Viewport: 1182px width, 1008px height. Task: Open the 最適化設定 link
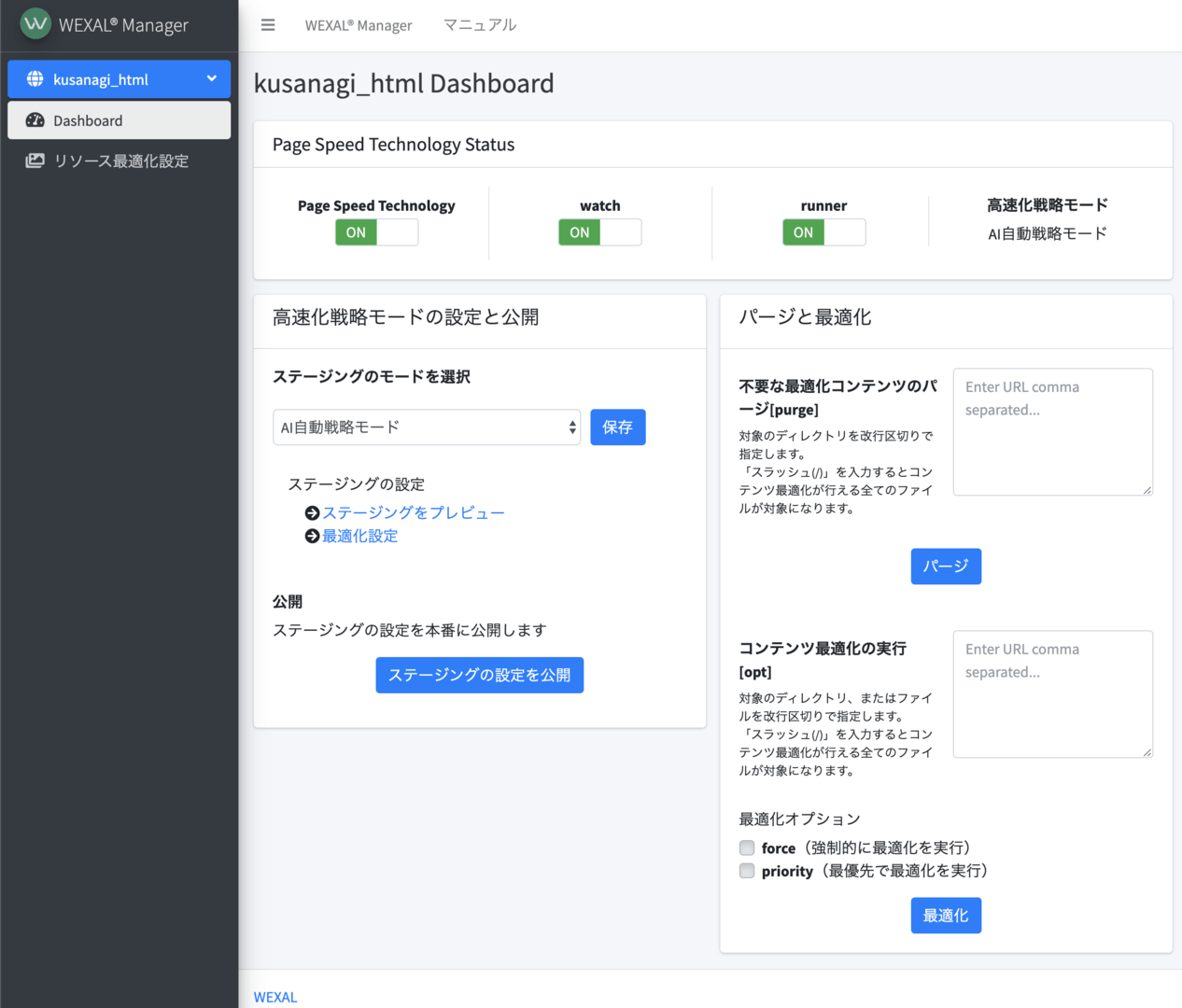coord(360,536)
